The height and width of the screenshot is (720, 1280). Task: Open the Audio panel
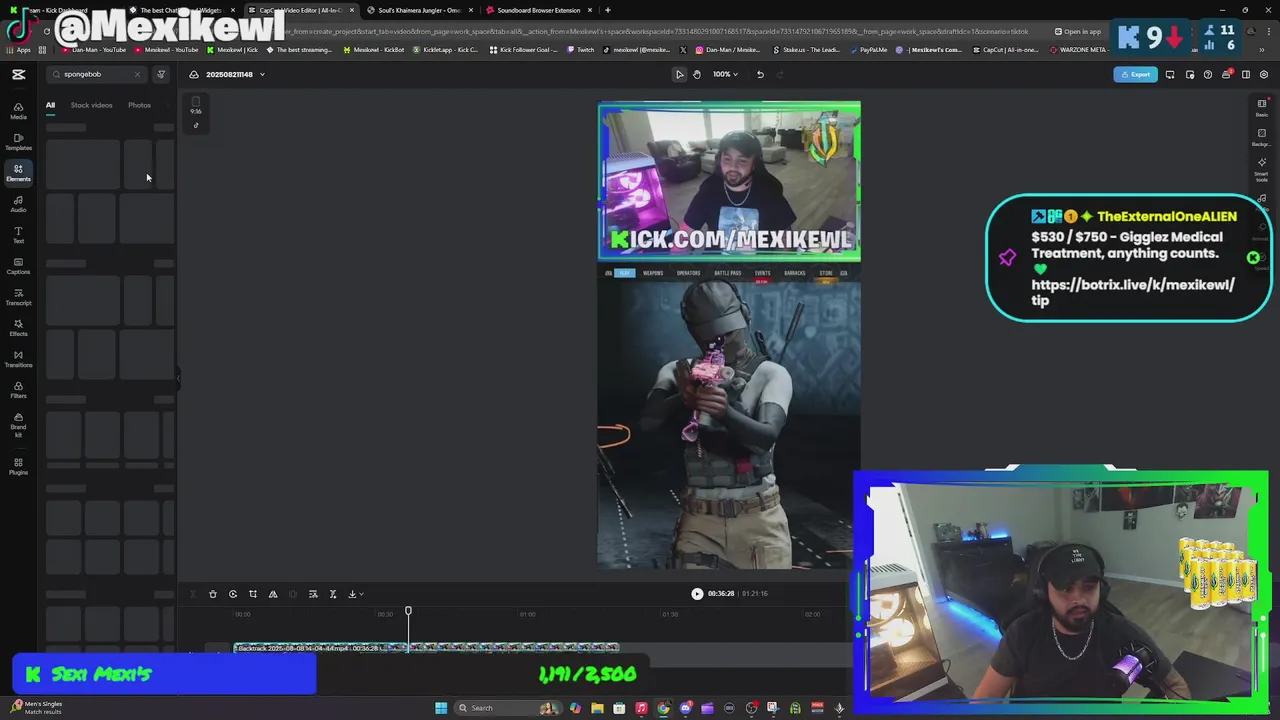tap(18, 204)
